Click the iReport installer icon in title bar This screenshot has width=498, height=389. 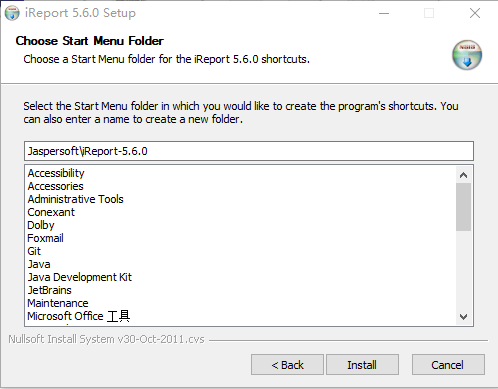(12, 13)
